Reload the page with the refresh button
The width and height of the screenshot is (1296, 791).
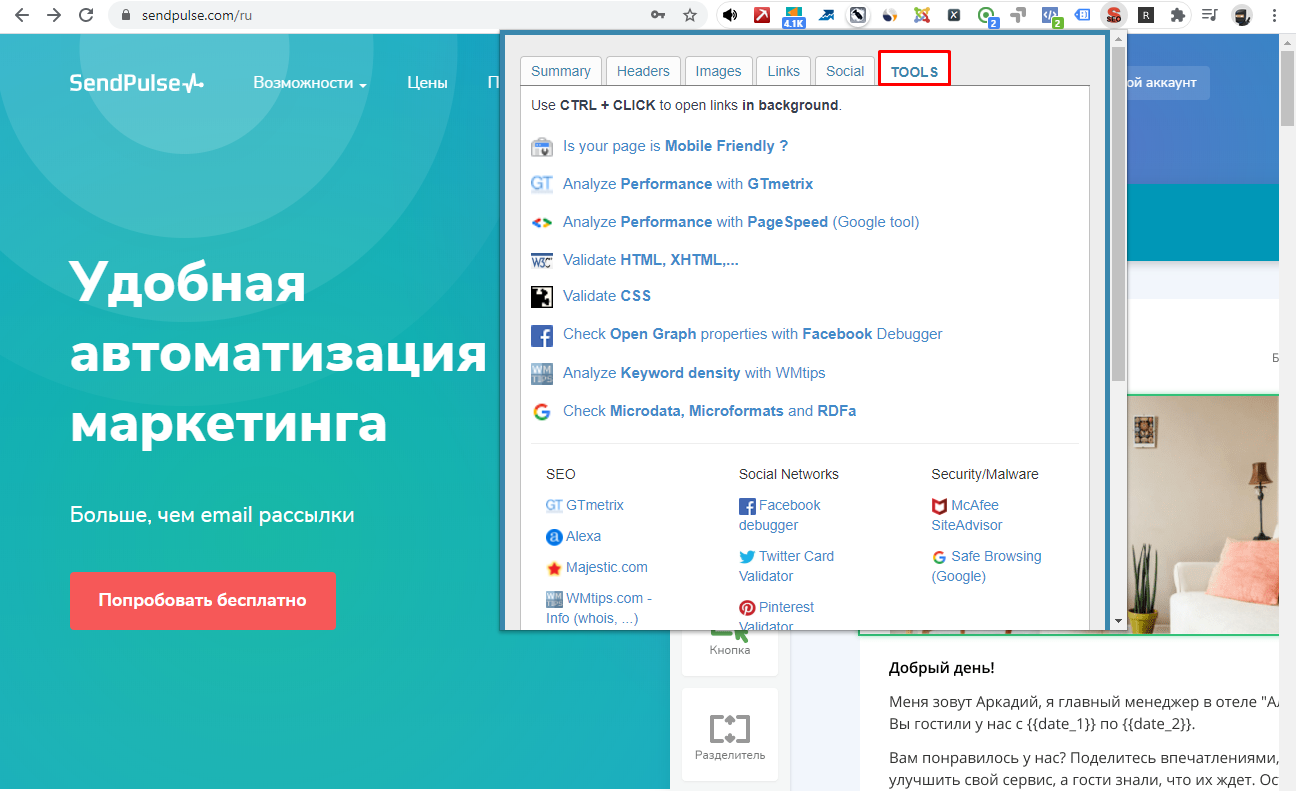coord(86,15)
